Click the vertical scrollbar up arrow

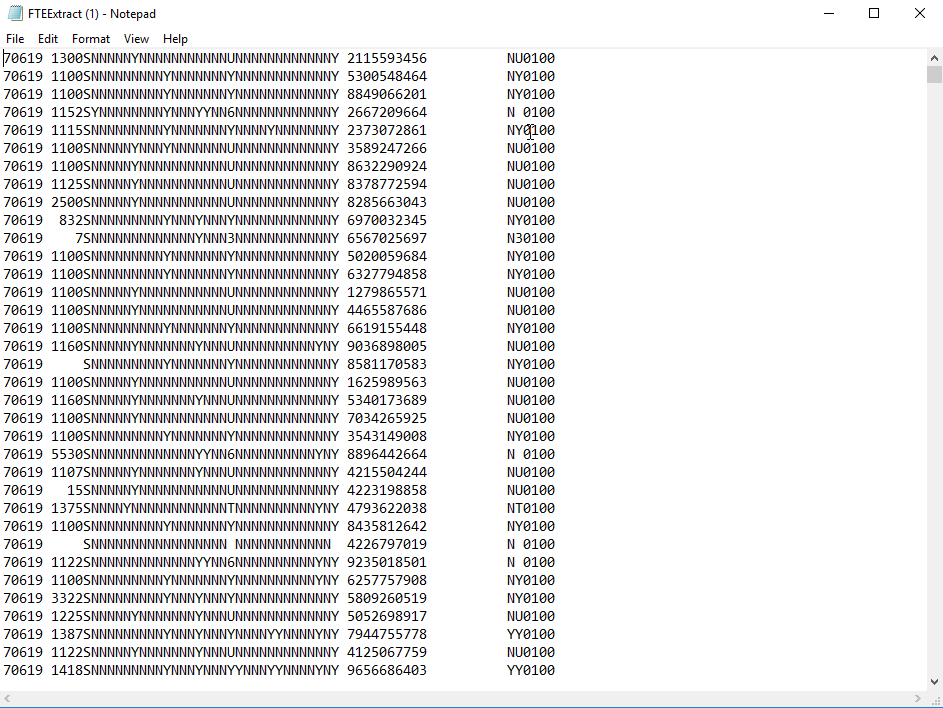point(934,58)
